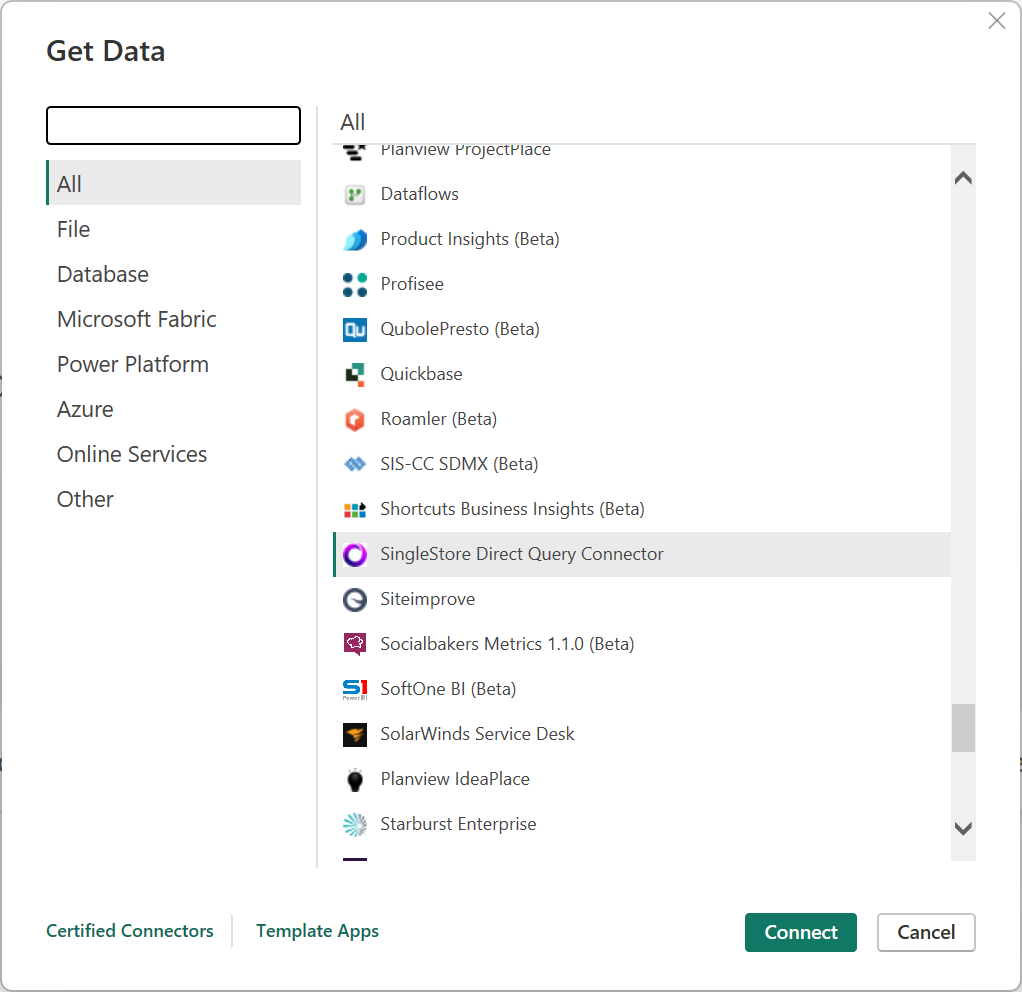The width and height of the screenshot is (1022, 992).
Task: Click inside the search connectors field
Action: coord(172,125)
